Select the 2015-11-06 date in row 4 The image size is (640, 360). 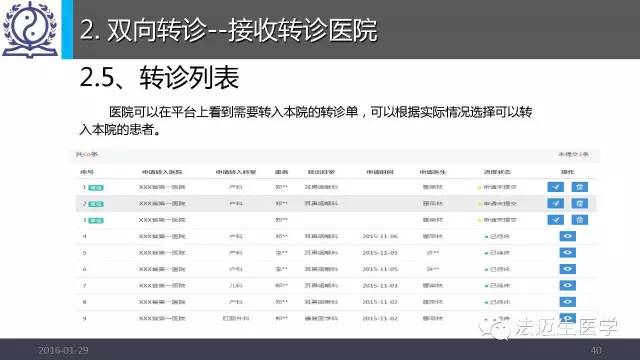380,236
